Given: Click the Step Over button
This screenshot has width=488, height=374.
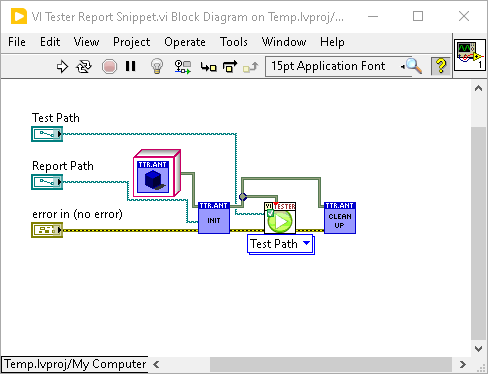Looking at the screenshot, I should (x=230, y=66).
